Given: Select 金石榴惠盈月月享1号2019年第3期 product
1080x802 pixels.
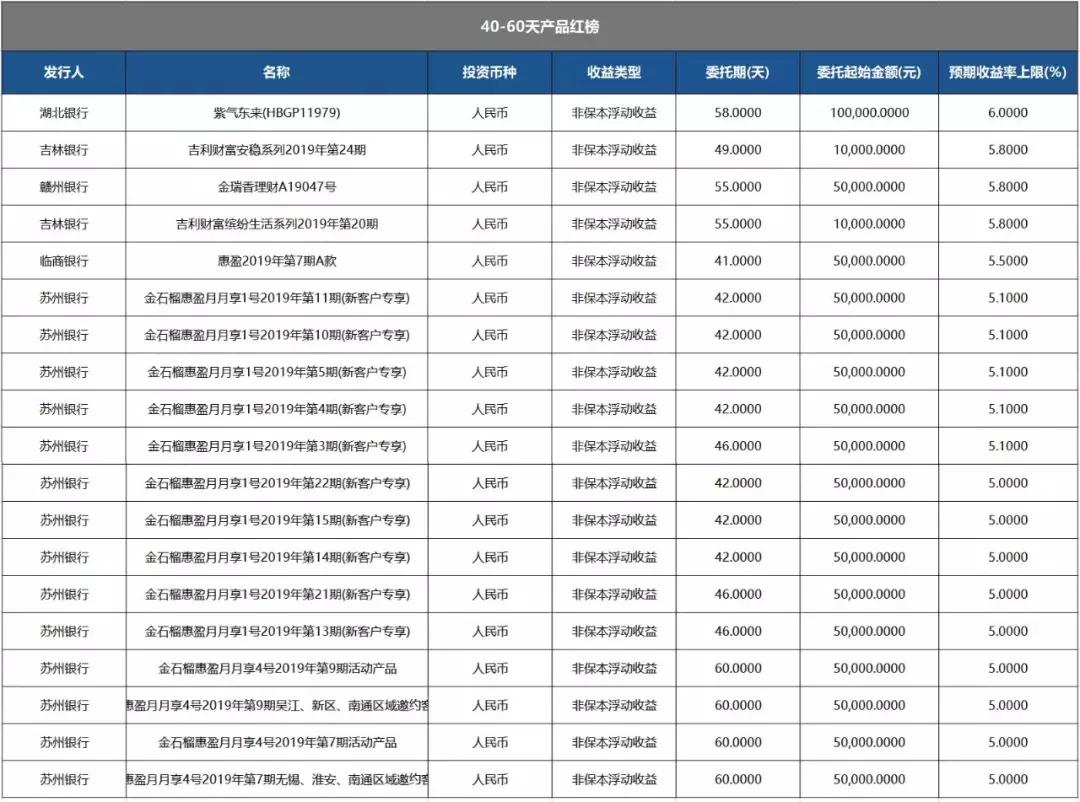Looking at the screenshot, I should point(277,446).
